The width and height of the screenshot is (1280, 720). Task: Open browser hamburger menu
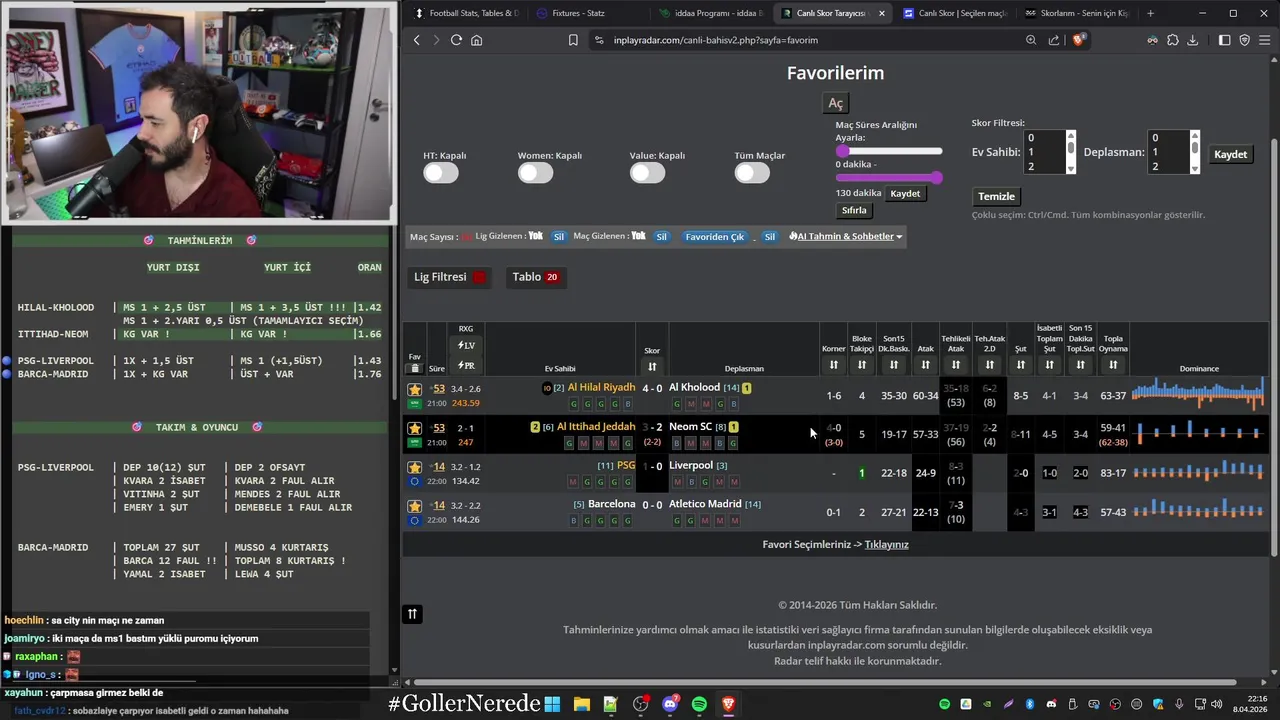(x=1265, y=40)
